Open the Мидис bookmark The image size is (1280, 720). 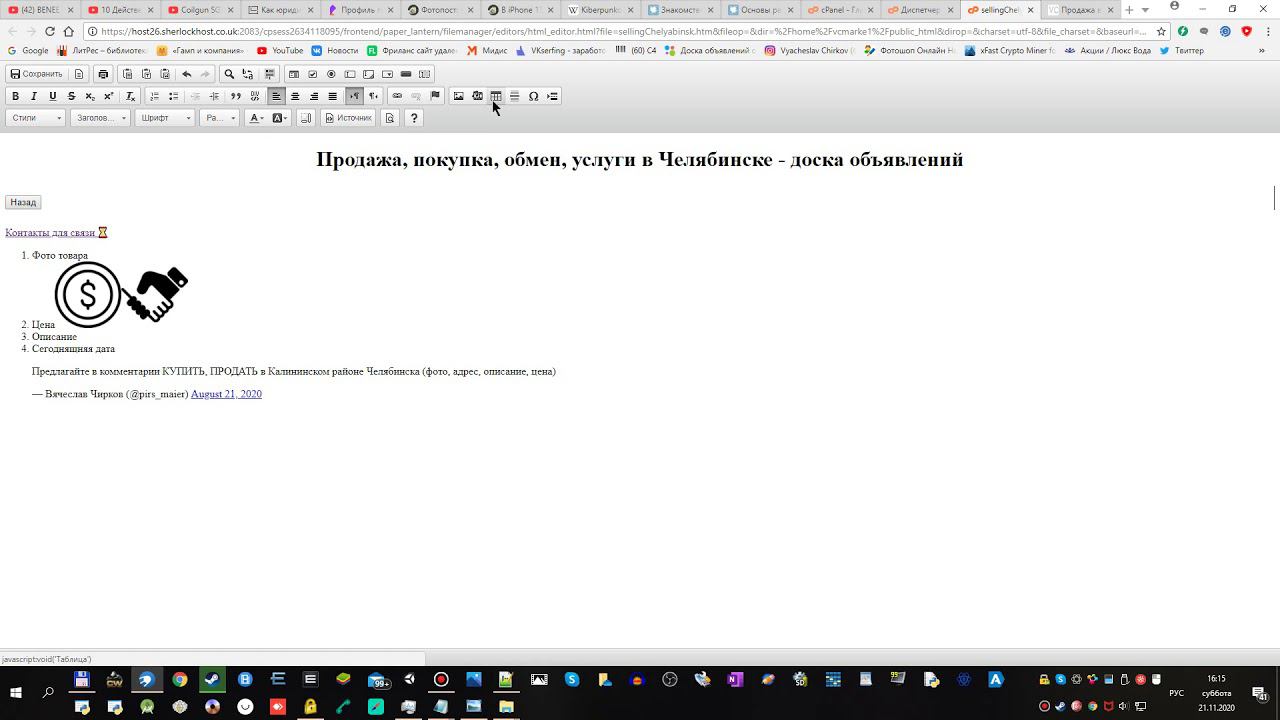click(x=487, y=50)
